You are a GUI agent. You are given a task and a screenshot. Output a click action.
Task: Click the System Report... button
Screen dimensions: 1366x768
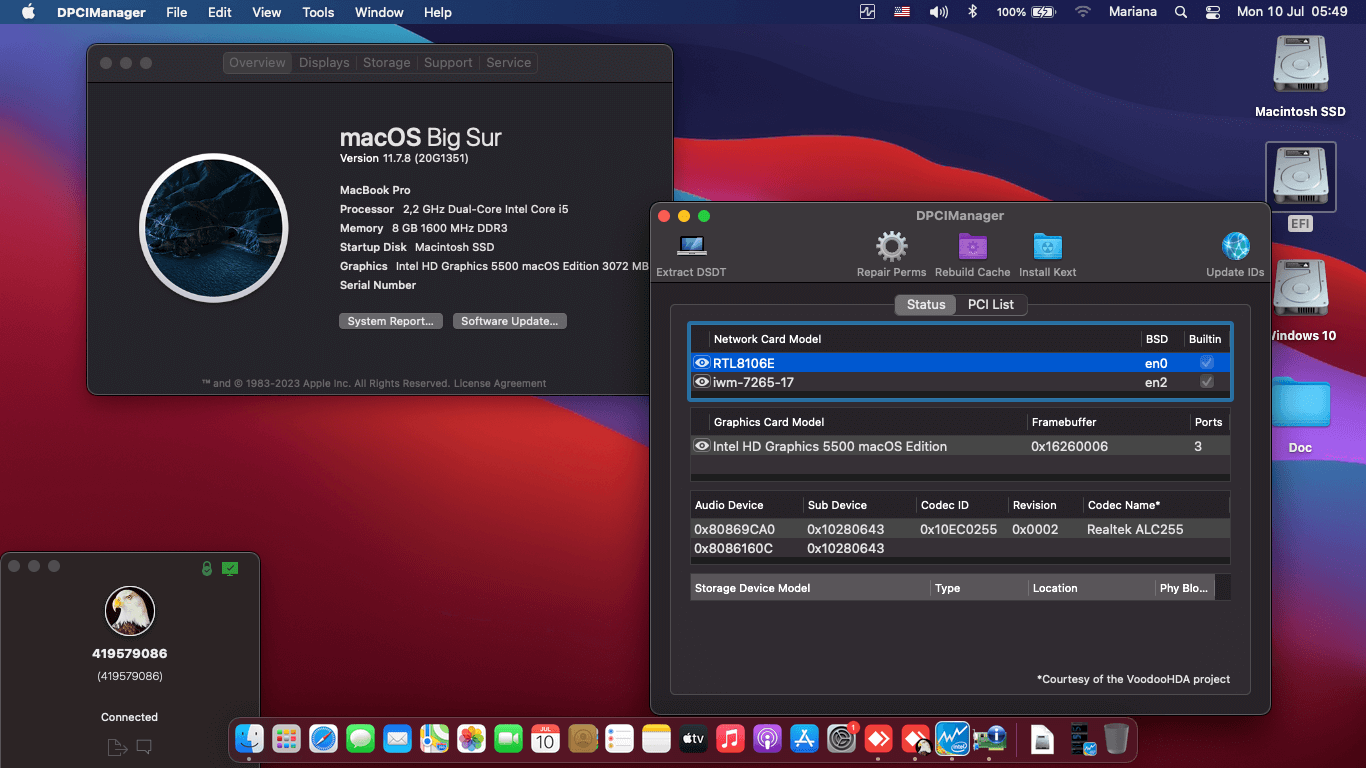click(x=390, y=321)
